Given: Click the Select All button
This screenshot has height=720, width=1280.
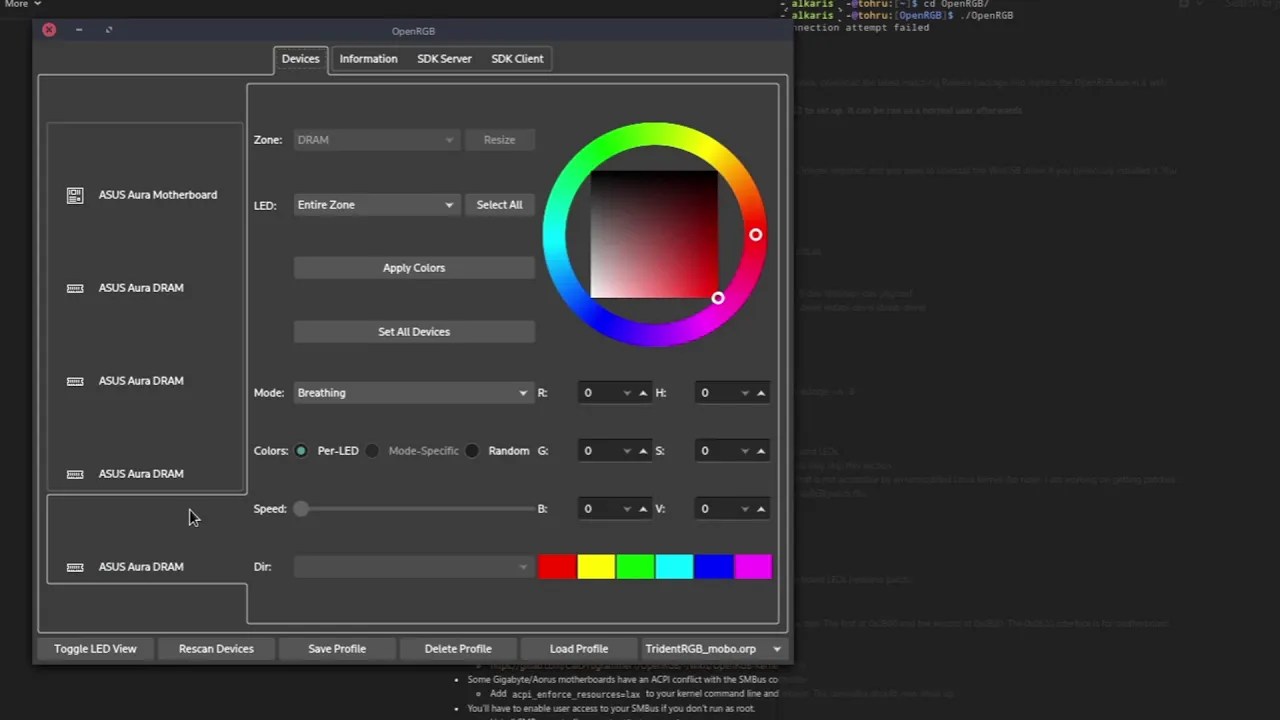Looking at the screenshot, I should [x=499, y=205].
